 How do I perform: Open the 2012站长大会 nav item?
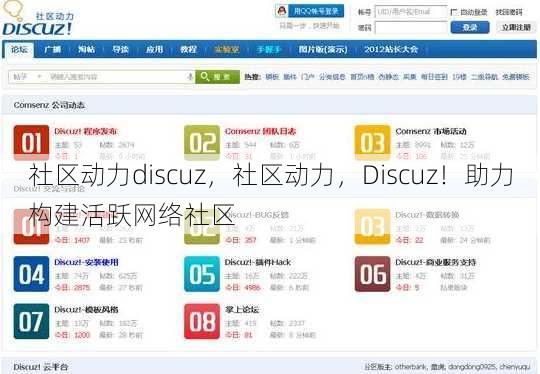tap(391, 50)
